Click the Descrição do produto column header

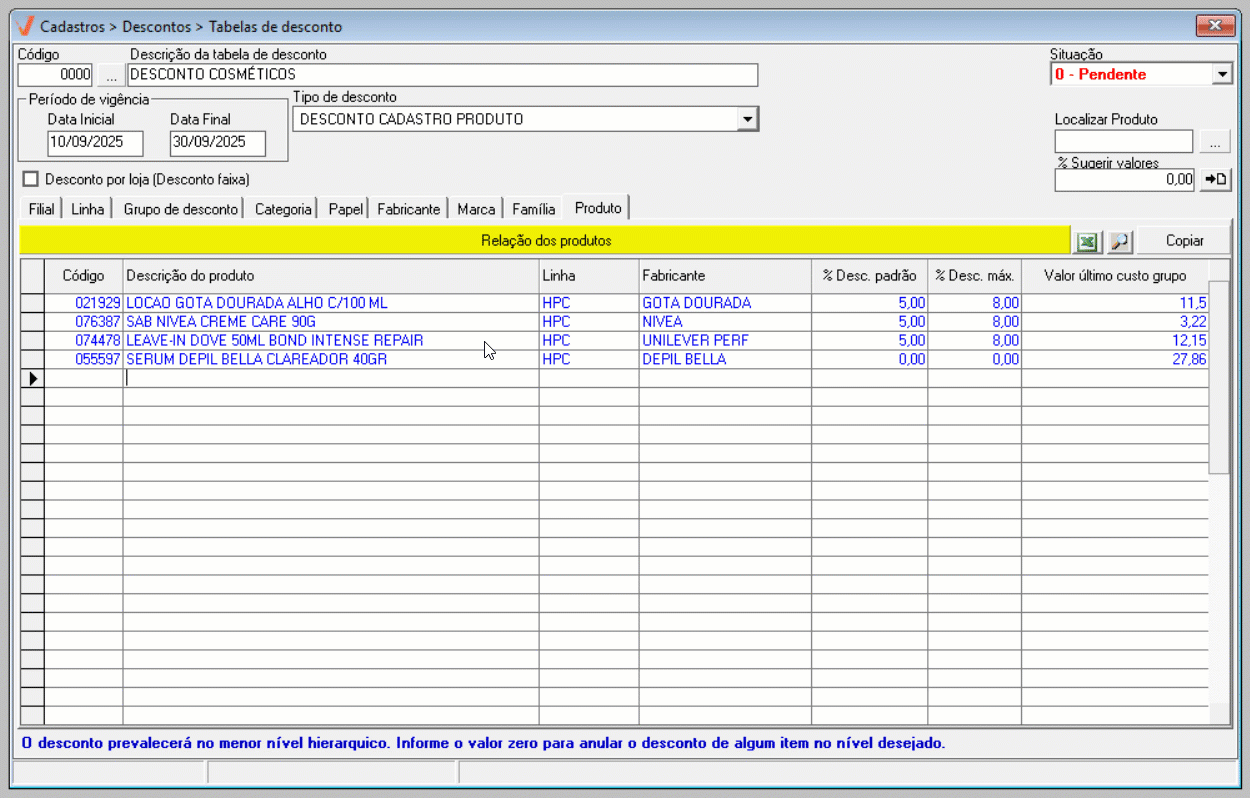tap(330, 276)
